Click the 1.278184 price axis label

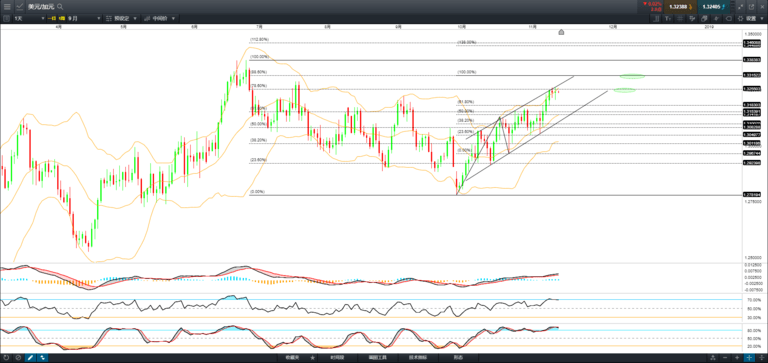coord(752,194)
